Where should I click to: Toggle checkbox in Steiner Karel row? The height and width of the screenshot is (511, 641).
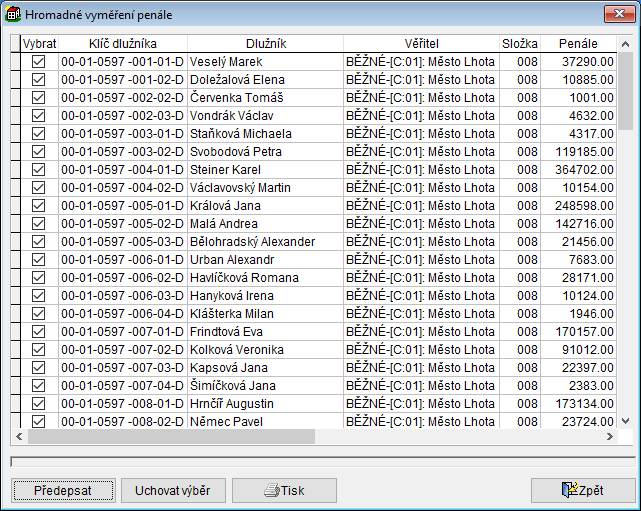tap(39, 170)
